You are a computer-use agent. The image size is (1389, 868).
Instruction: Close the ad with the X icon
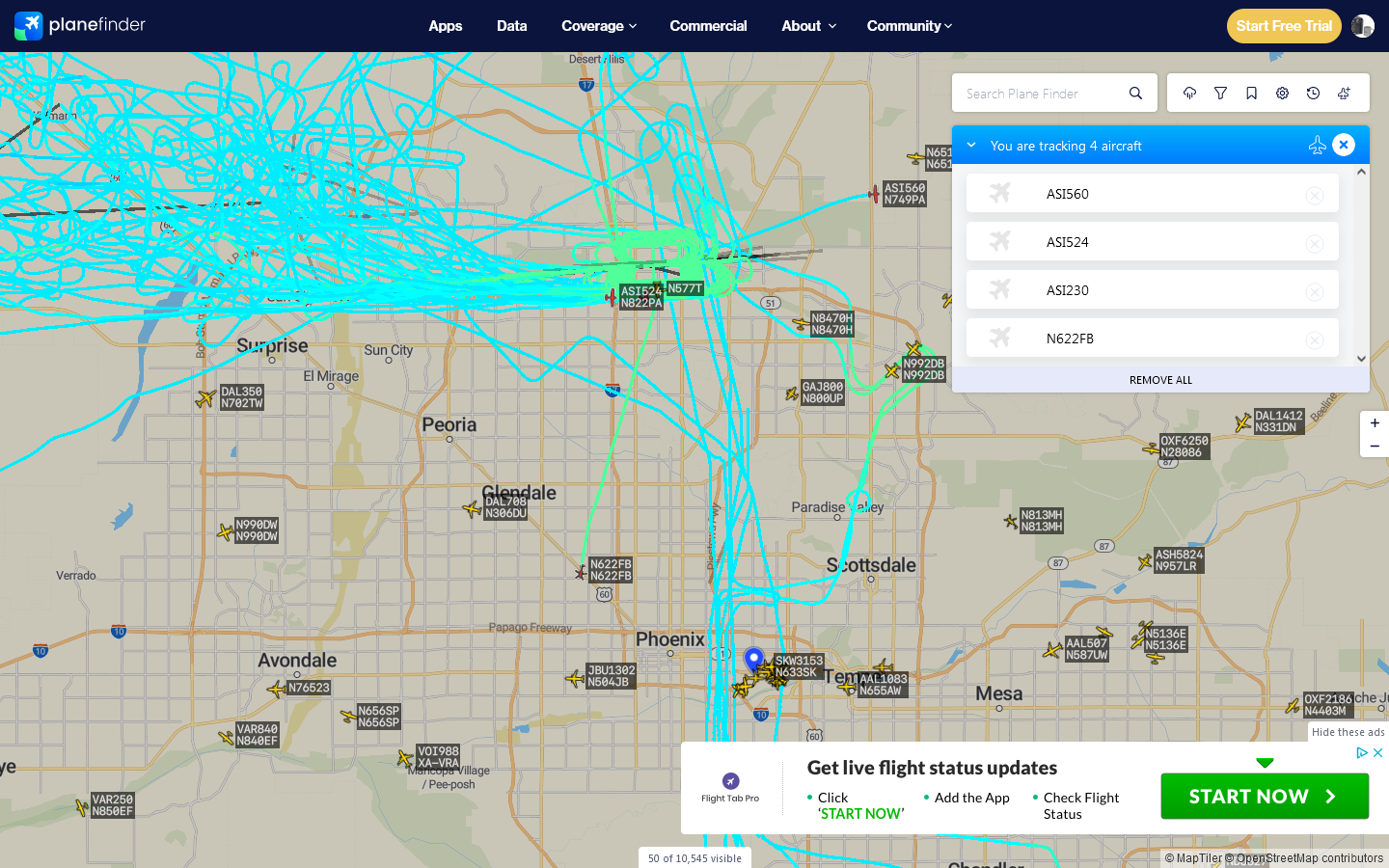[x=1378, y=752]
